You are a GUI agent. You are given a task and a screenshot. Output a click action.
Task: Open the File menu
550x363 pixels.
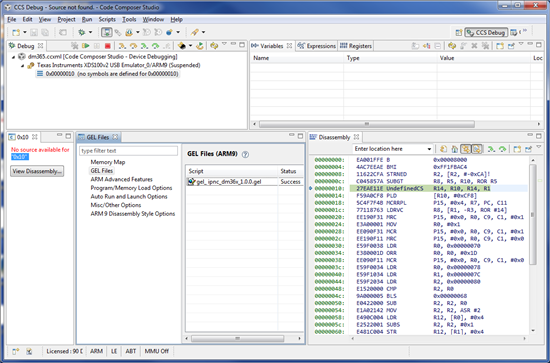point(12,19)
